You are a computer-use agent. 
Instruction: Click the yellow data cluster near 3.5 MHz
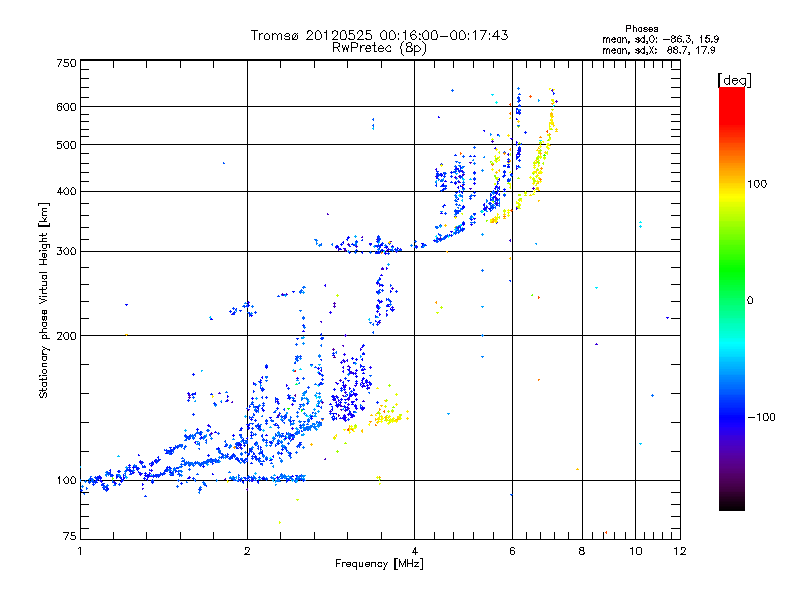pos(388,416)
